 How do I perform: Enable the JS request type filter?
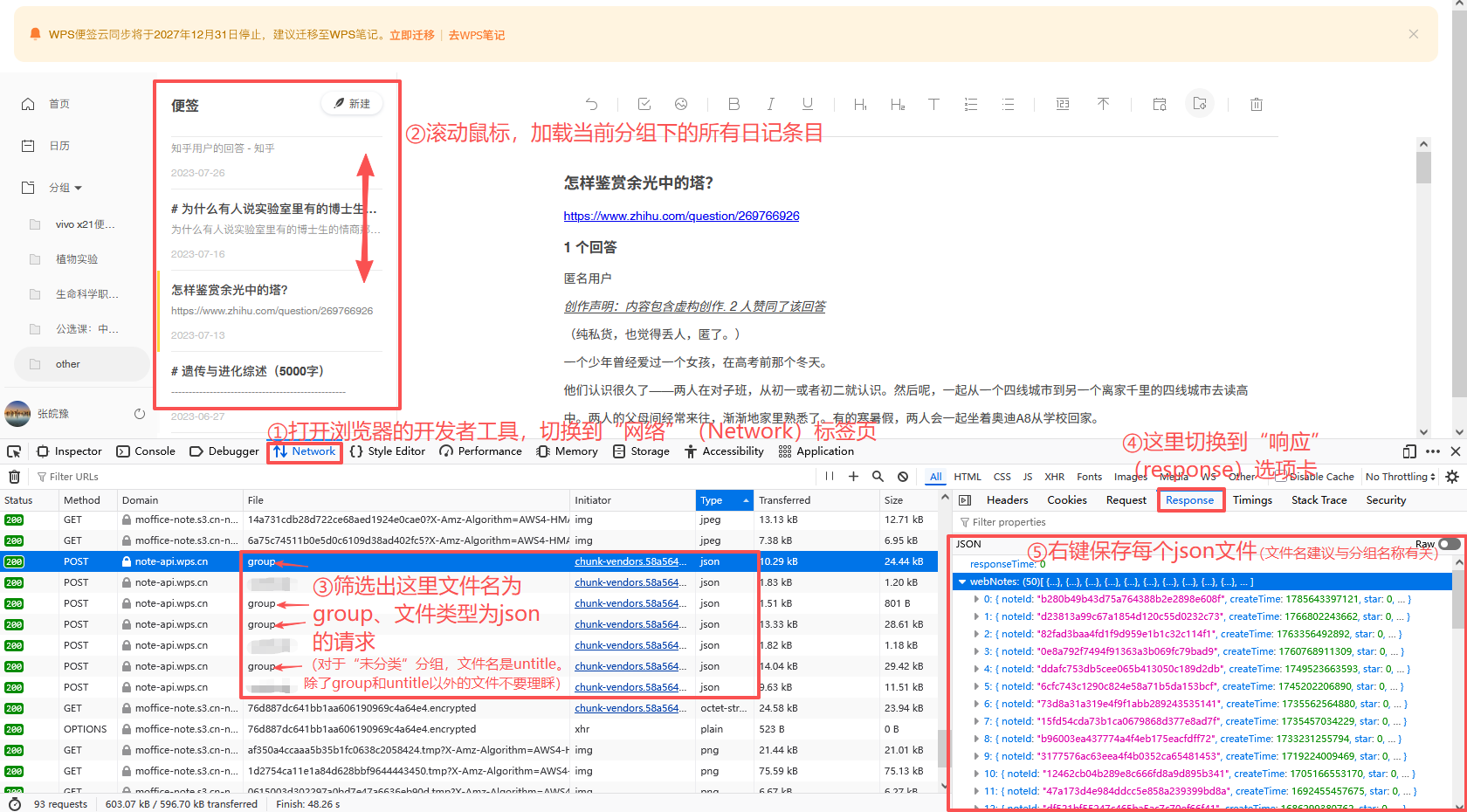(1028, 477)
